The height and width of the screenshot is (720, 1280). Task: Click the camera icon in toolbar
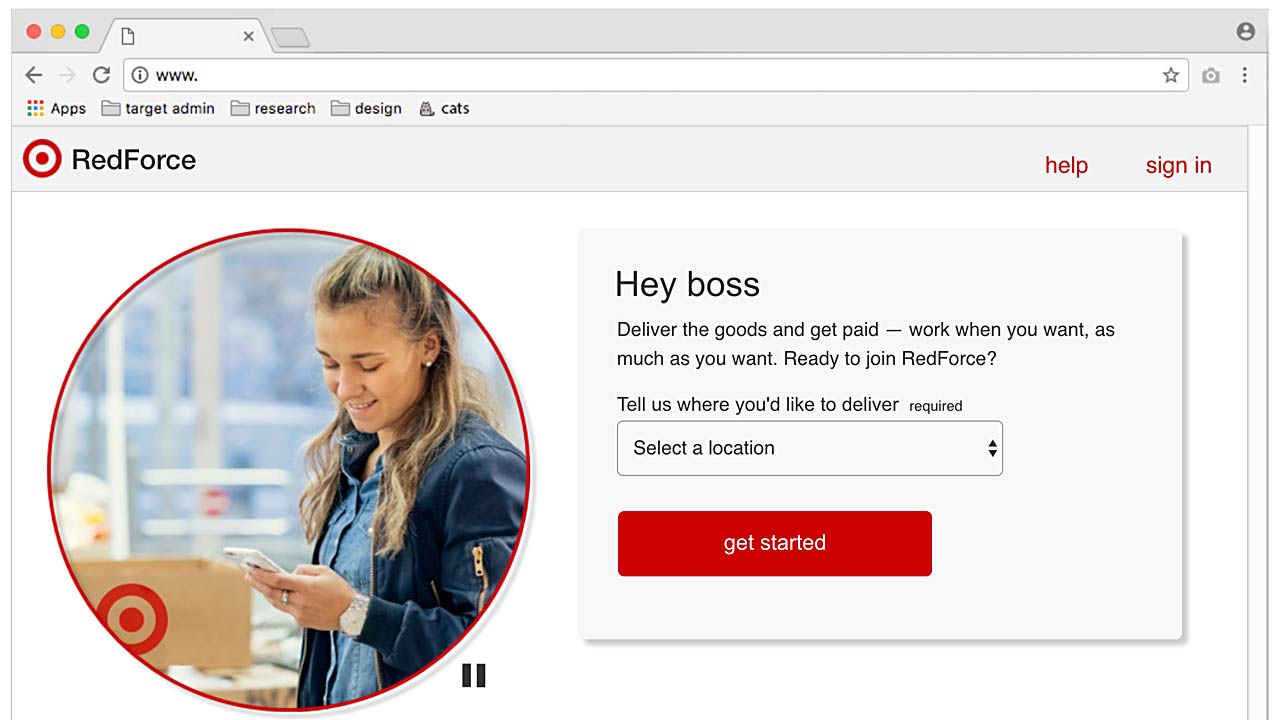tap(1211, 75)
